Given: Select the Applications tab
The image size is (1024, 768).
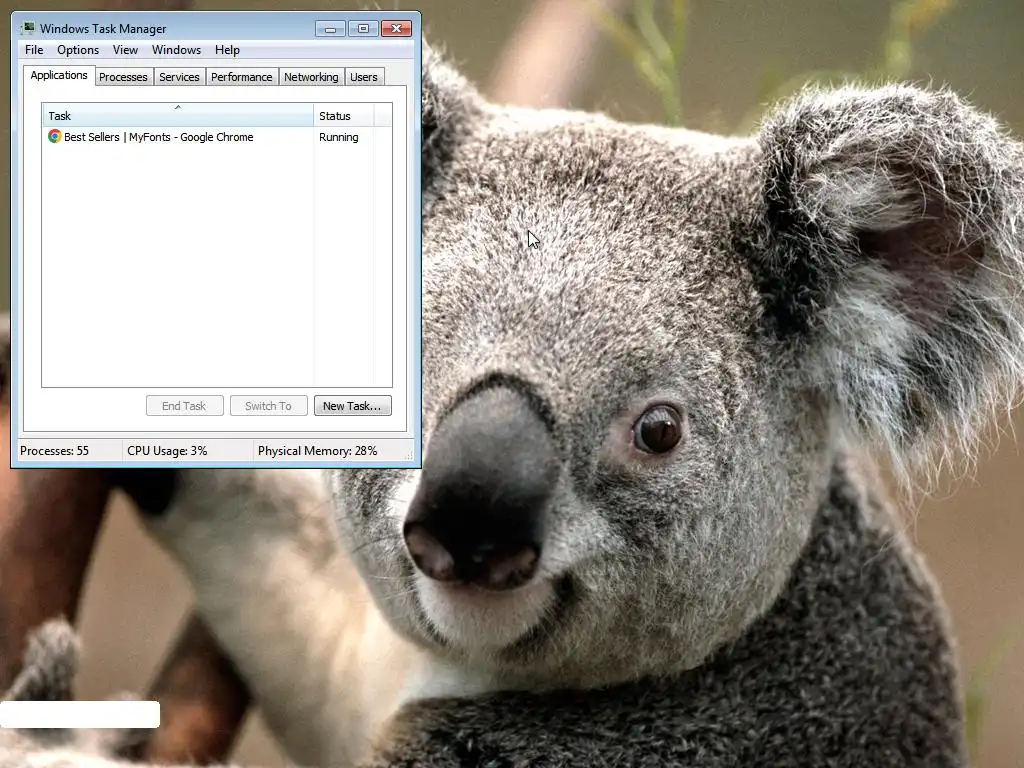Looking at the screenshot, I should pos(59,75).
